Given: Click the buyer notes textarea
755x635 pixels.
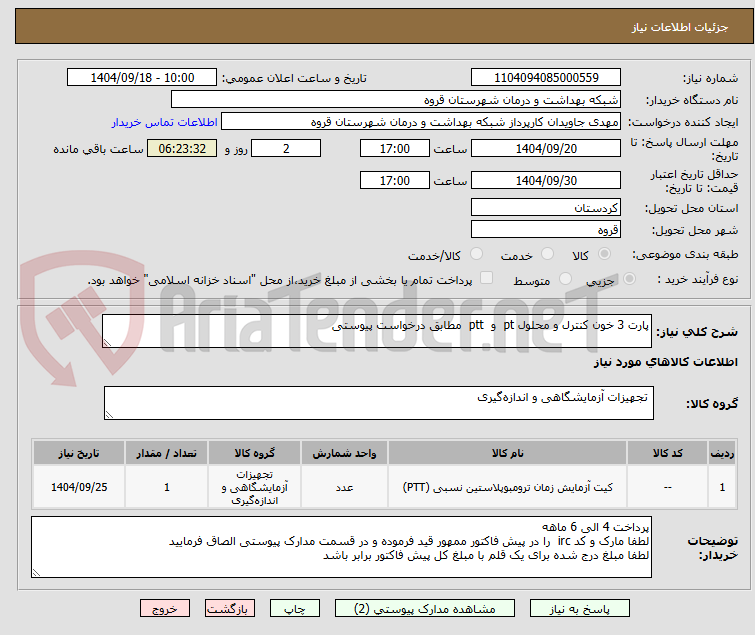Looking at the screenshot, I should click(341, 547).
